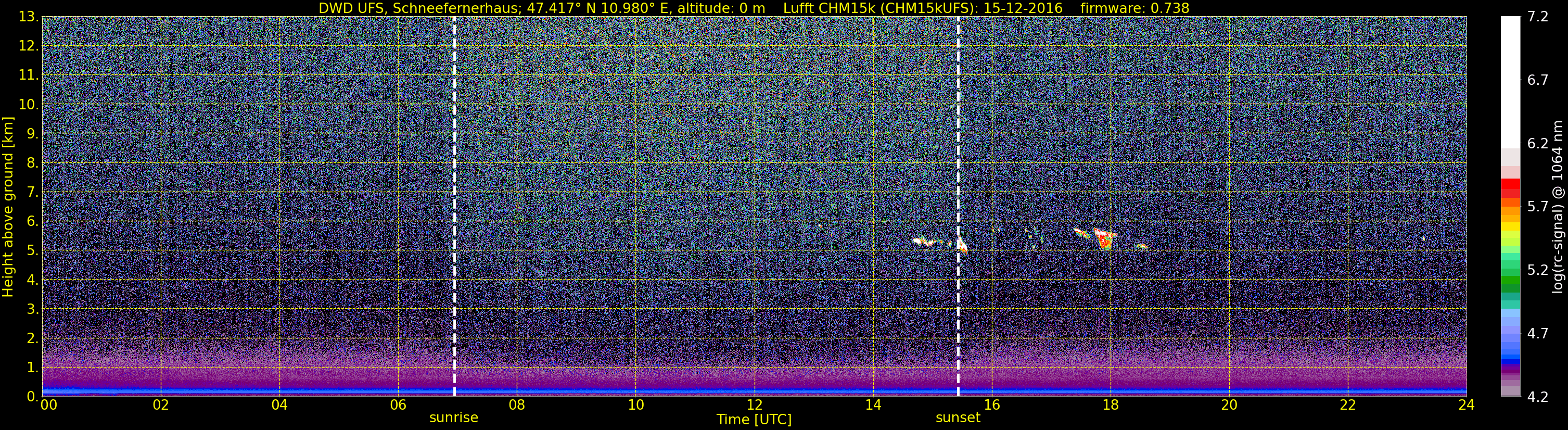Click the 11 km height tick label

coord(29,75)
